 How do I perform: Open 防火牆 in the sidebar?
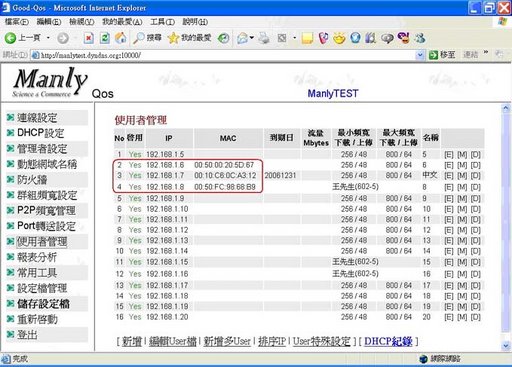[x=32, y=180]
